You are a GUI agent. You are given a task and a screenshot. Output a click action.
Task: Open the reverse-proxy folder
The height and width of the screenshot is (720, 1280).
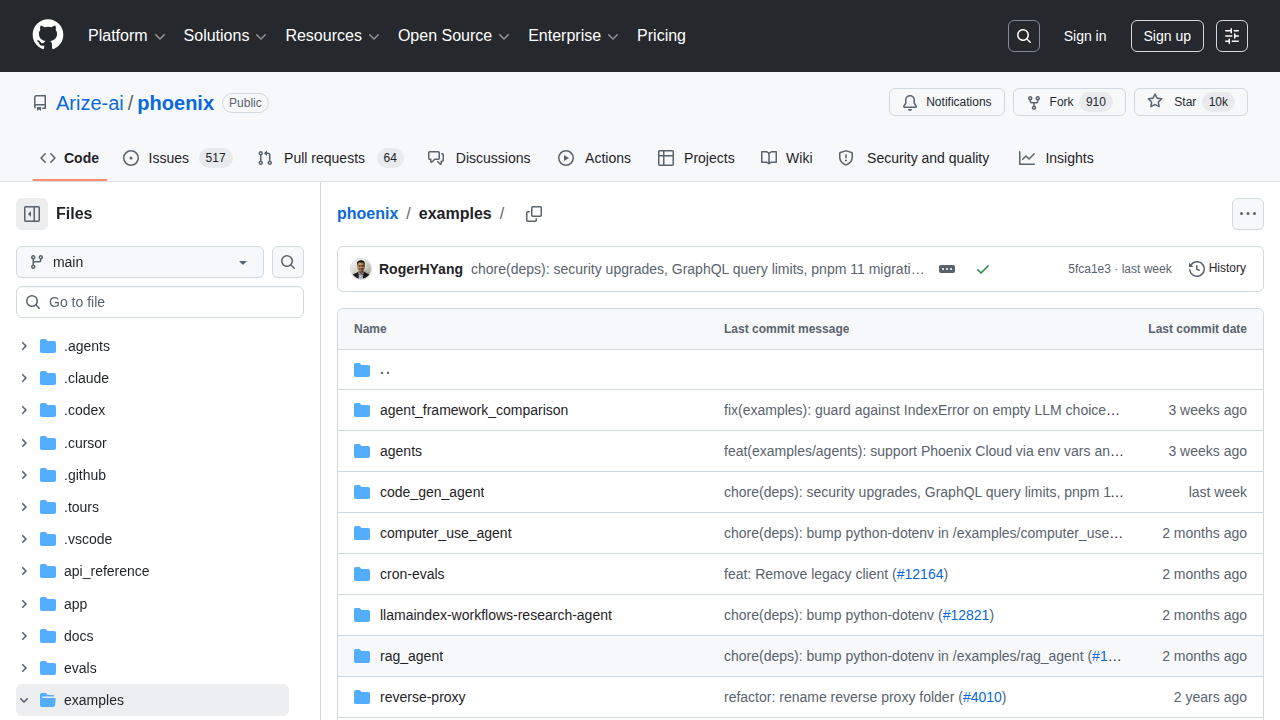point(423,697)
